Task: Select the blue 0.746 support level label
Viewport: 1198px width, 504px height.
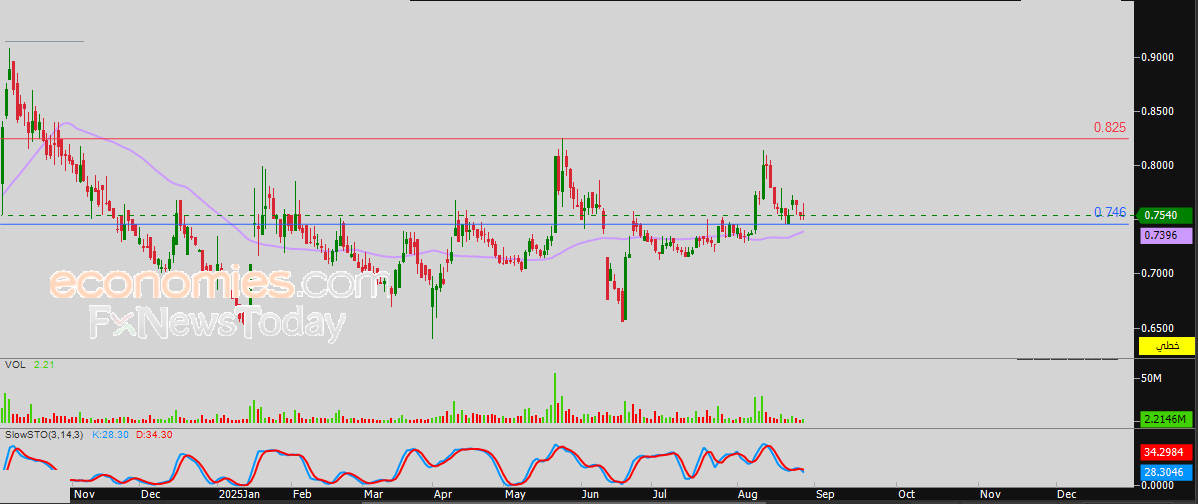Action: [1109, 213]
